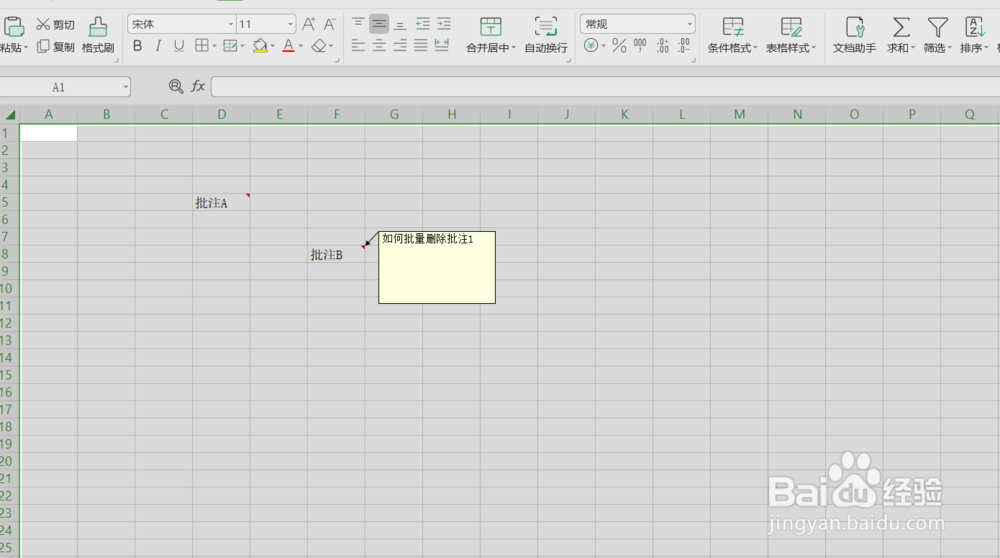Copy selection with 复制 button

tap(55, 47)
